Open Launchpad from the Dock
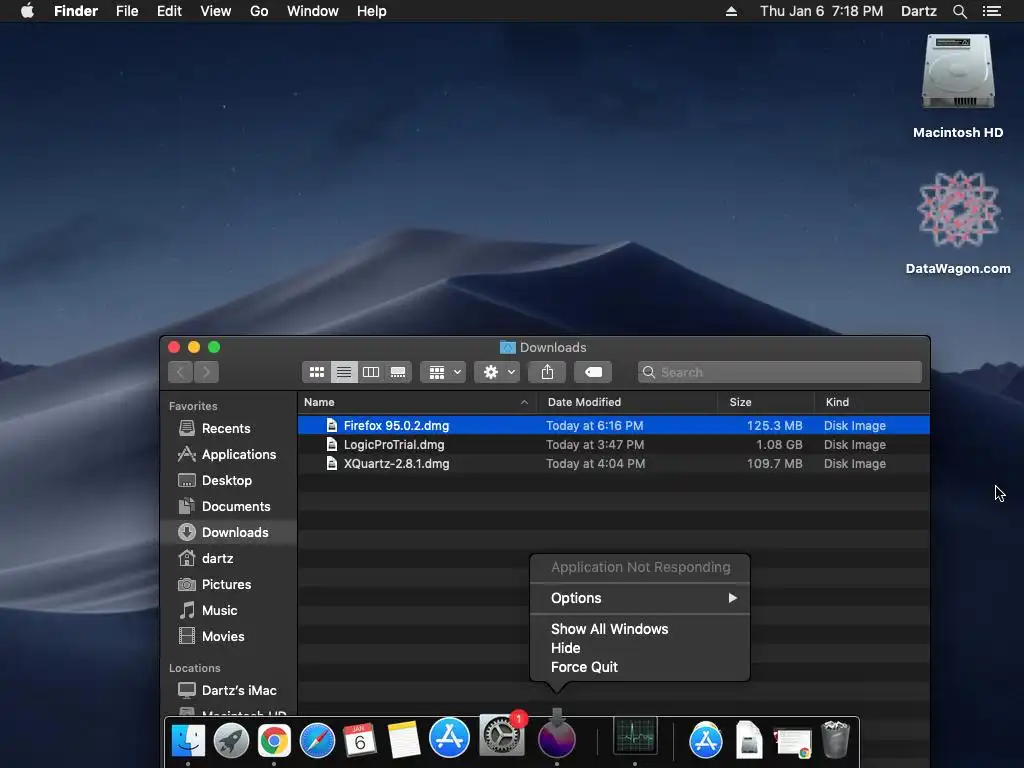Viewport: 1024px width, 768px height. pyautogui.click(x=231, y=741)
